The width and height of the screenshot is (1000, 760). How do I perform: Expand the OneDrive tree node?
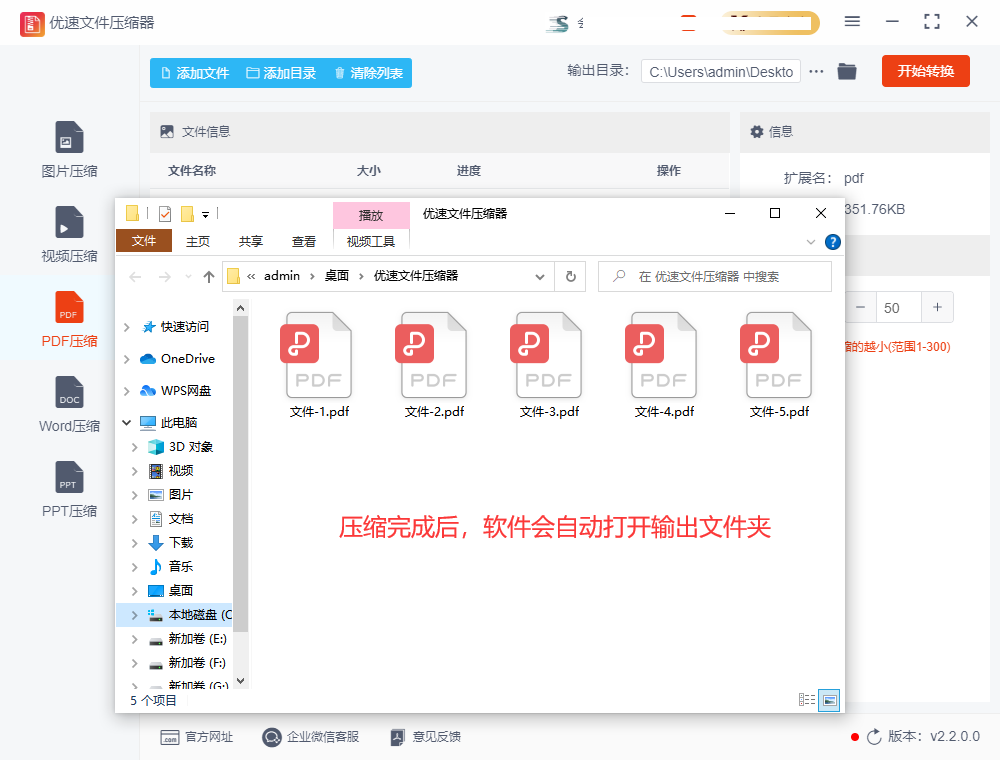point(126,359)
